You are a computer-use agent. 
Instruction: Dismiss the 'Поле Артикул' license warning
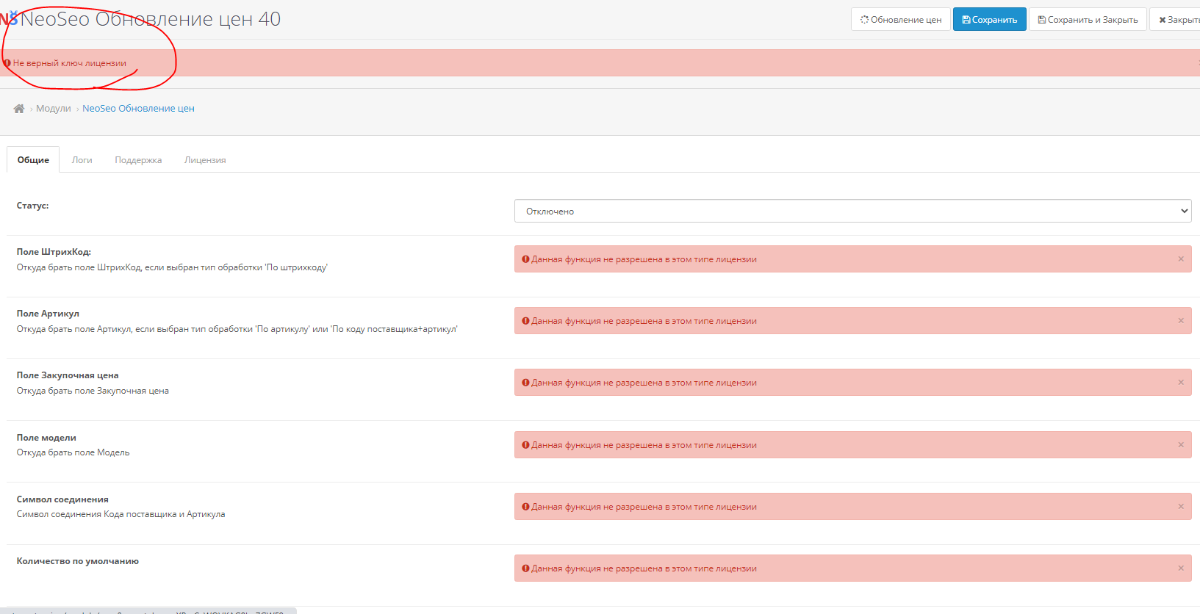tap(1180, 321)
